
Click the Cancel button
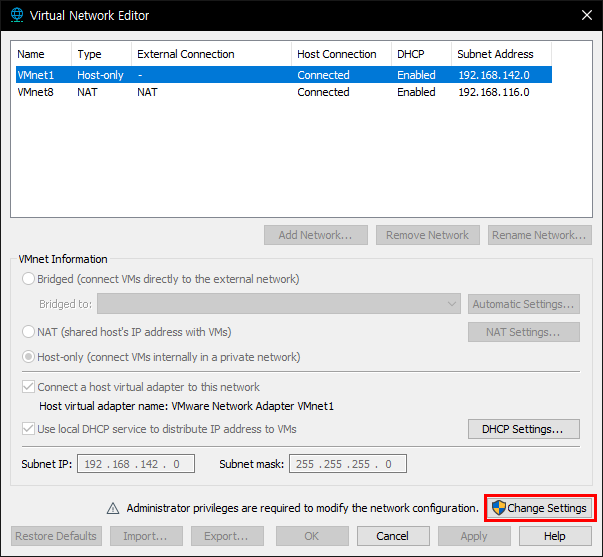click(x=393, y=536)
